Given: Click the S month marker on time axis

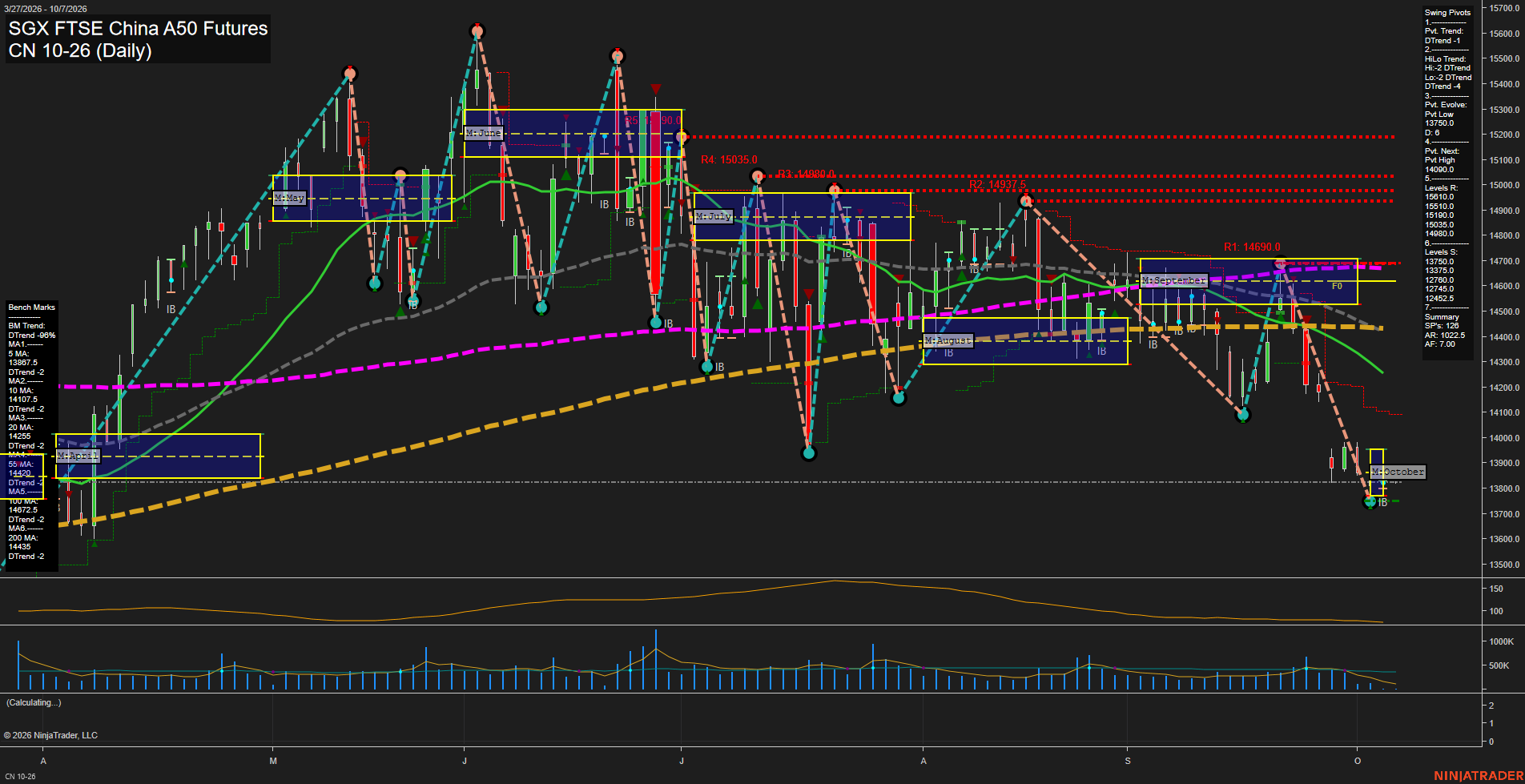Looking at the screenshot, I should click(x=1128, y=761).
